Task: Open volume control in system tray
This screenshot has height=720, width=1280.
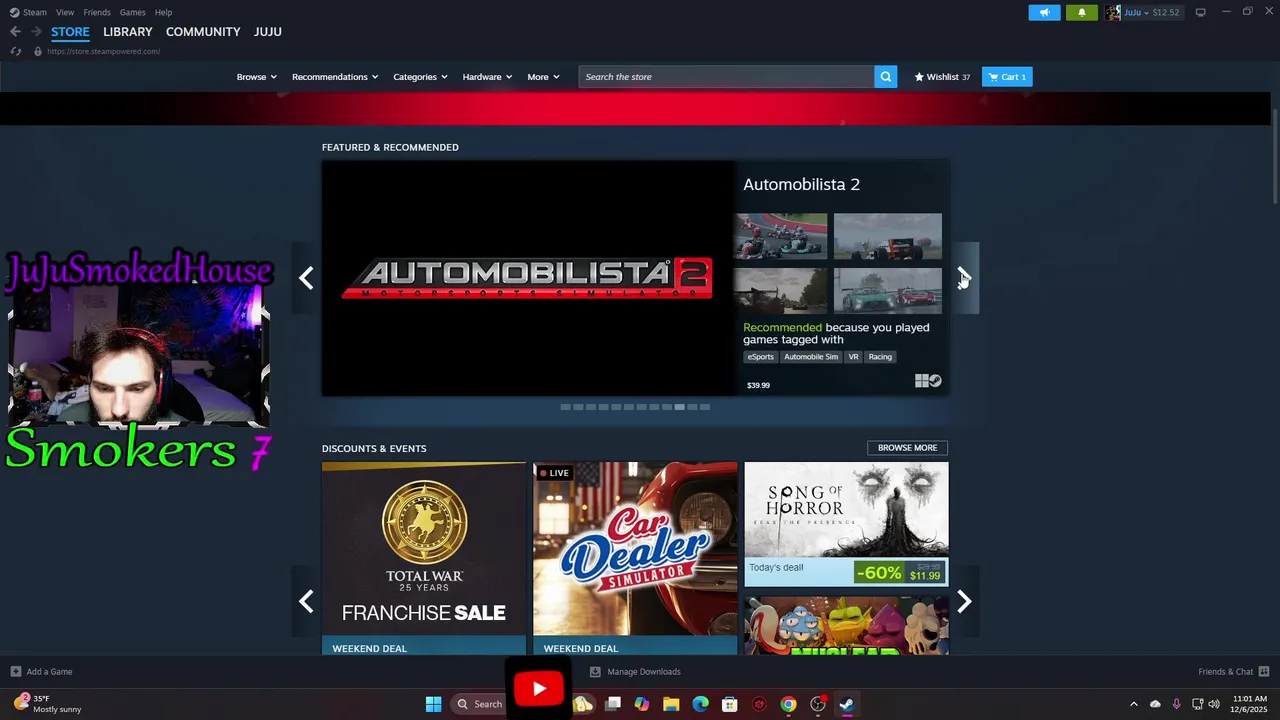Action: [1214, 704]
